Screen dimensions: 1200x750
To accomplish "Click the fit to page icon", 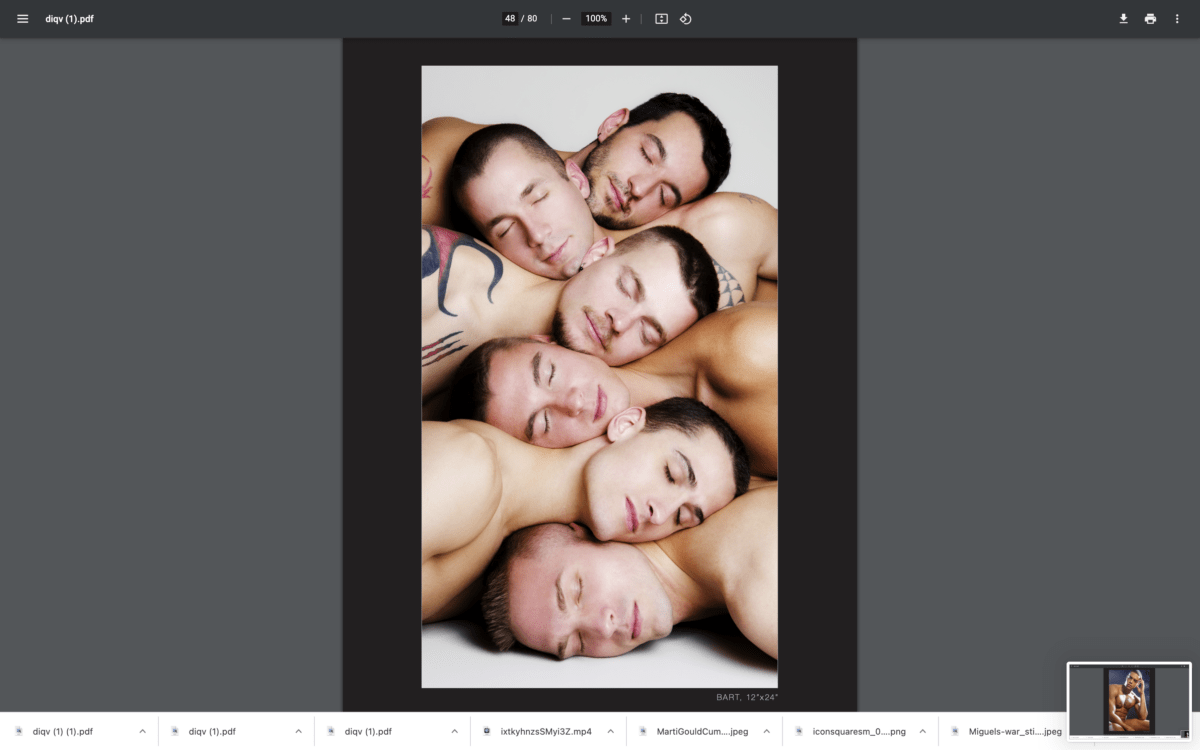I will [x=661, y=19].
